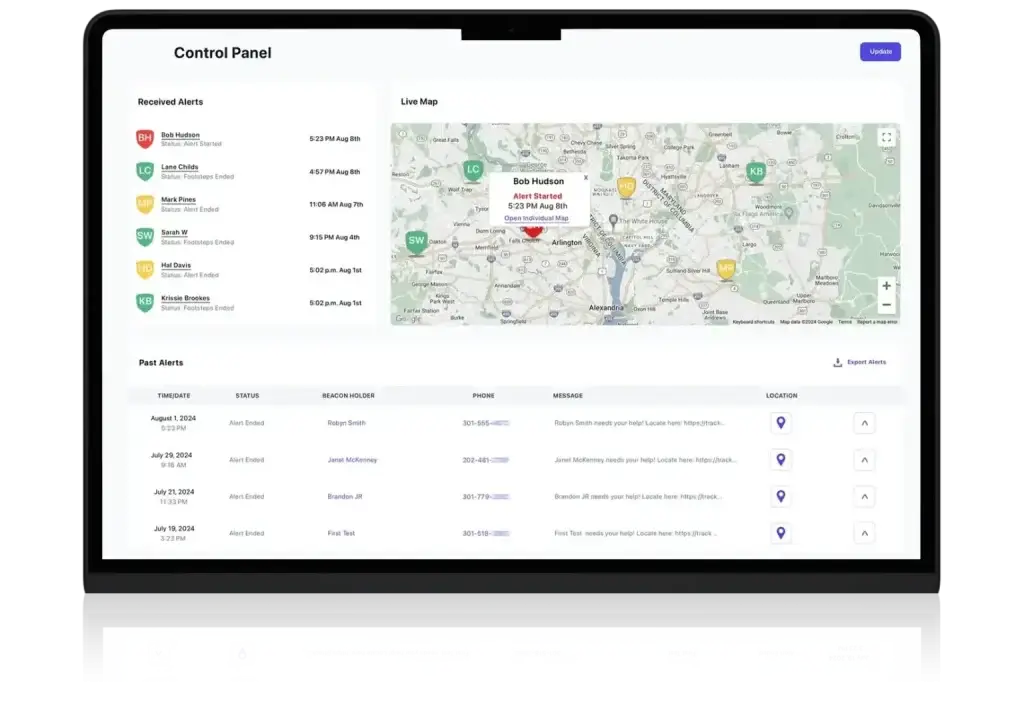
Task: Open Janet McKenney beacon holder link
Action: point(352,460)
